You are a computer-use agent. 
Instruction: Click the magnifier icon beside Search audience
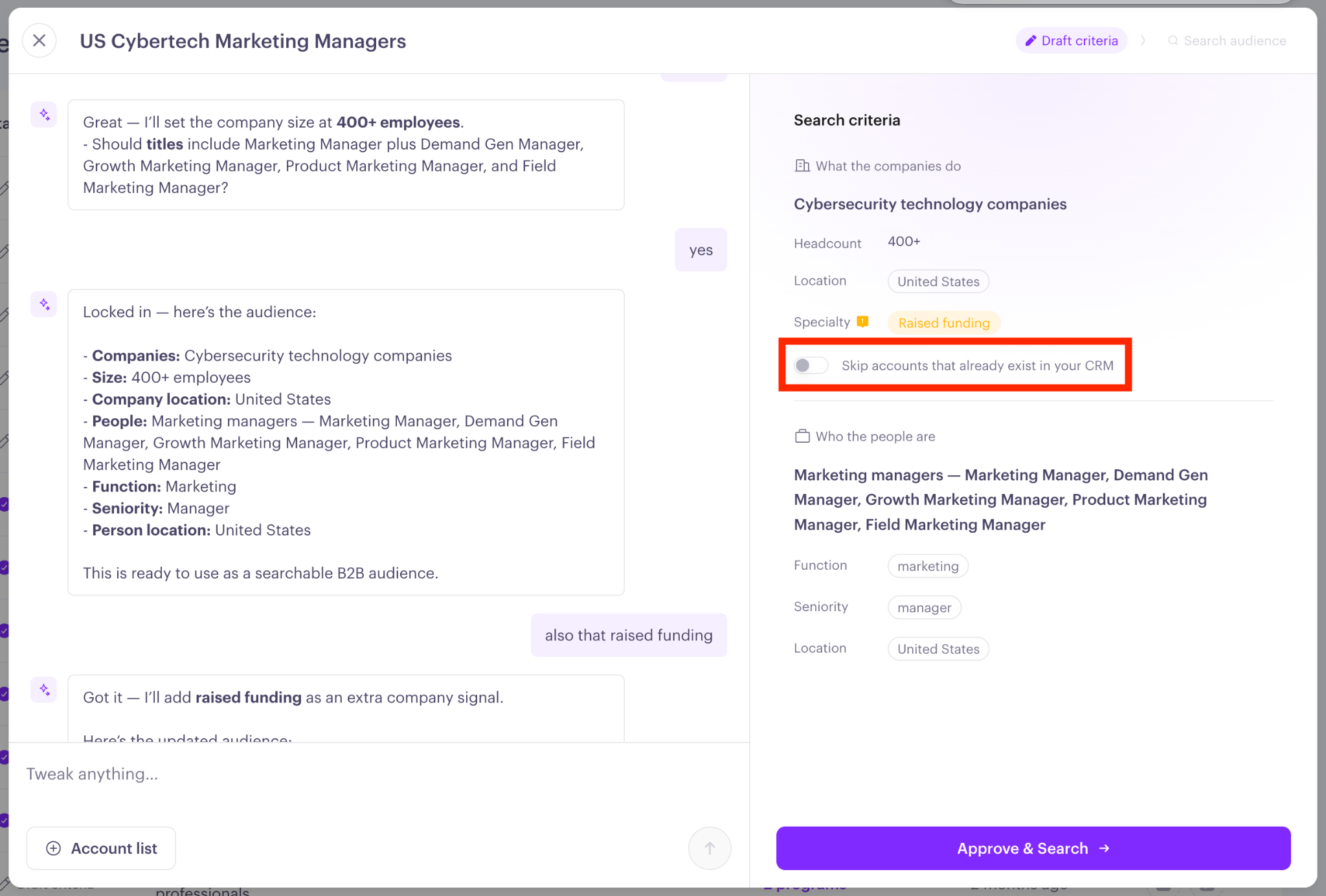pyautogui.click(x=1173, y=41)
